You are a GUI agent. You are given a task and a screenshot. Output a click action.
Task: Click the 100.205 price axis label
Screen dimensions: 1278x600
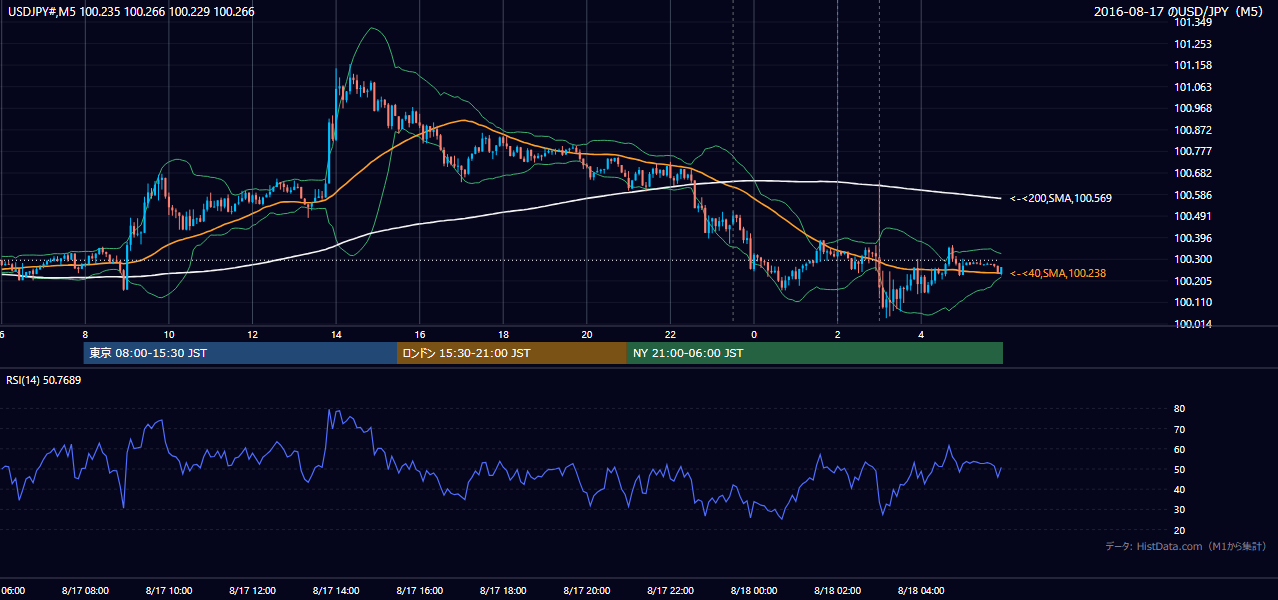coord(1192,281)
